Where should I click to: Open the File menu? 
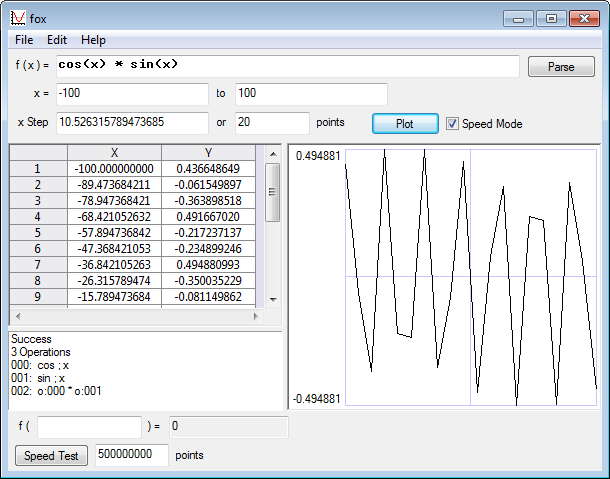point(24,40)
